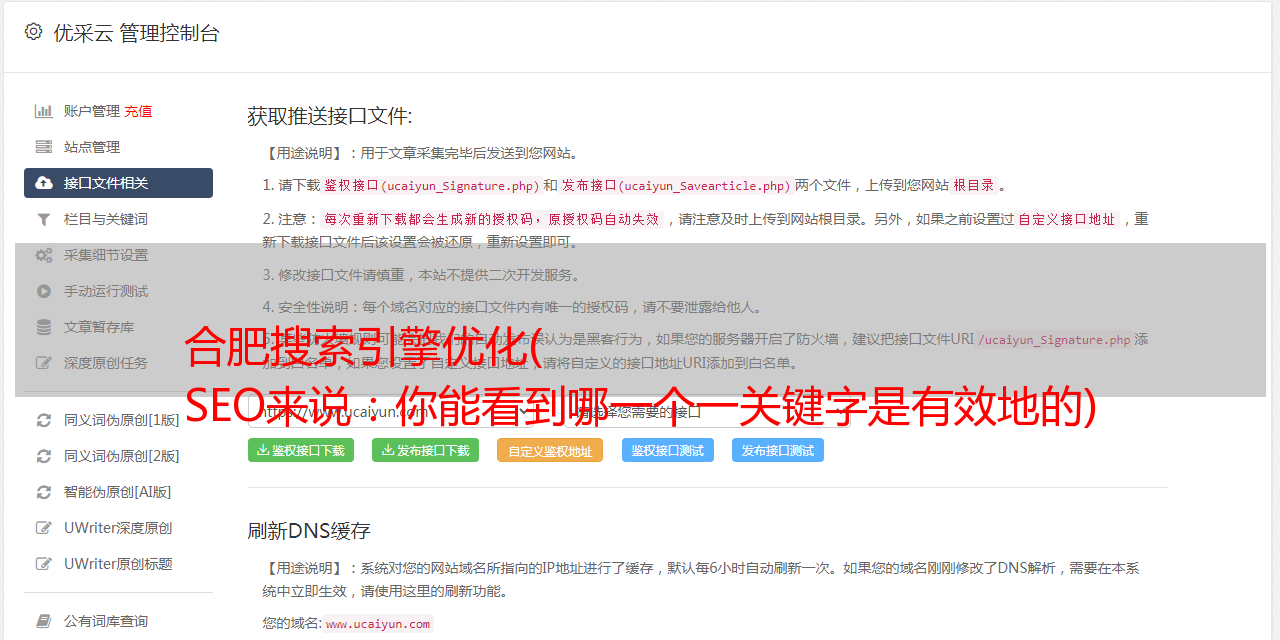Open UWriter深度原创 in the sidebar

coord(118,528)
